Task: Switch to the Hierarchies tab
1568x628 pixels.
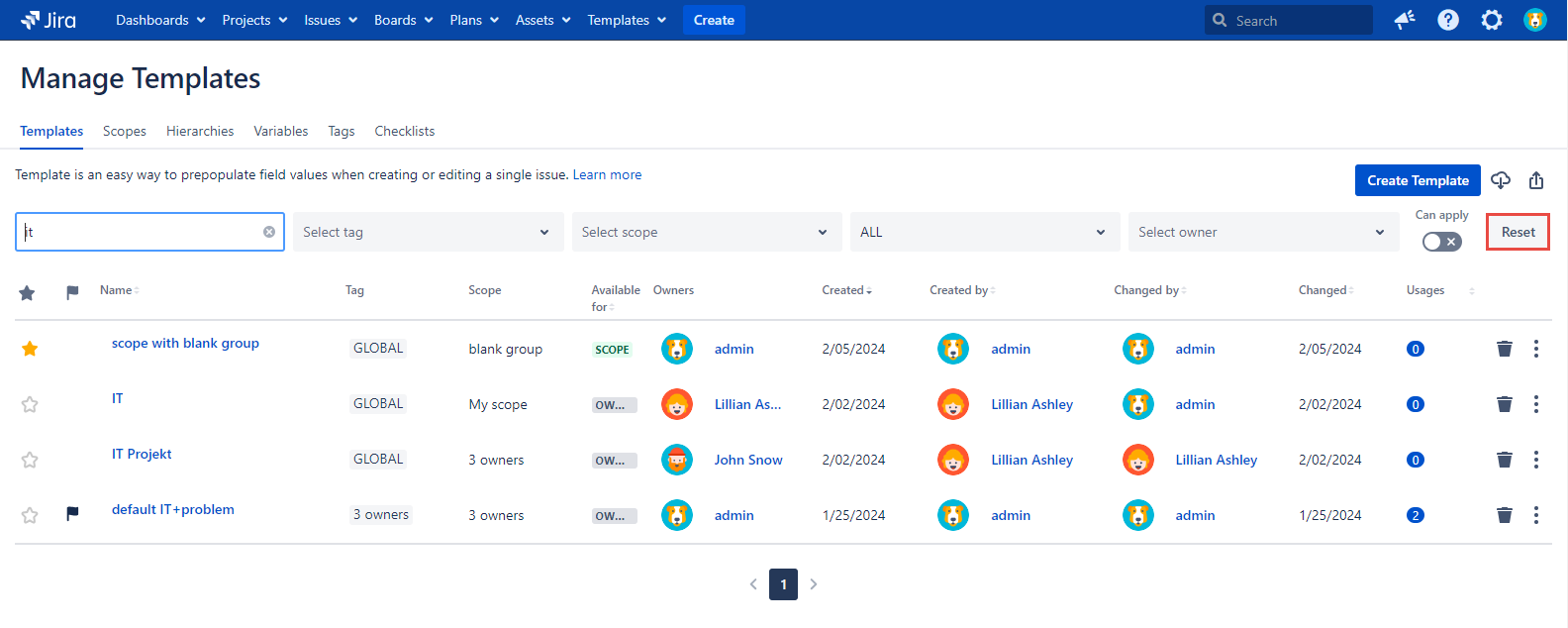Action: (x=200, y=131)
